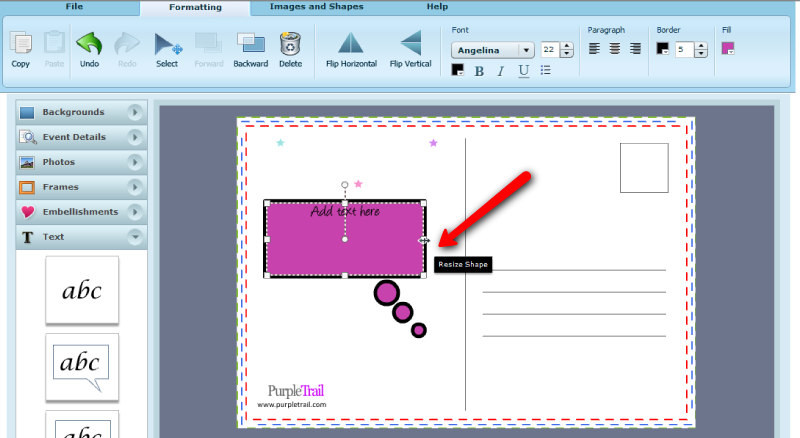Collapse the Text panel

coord(82,237)
